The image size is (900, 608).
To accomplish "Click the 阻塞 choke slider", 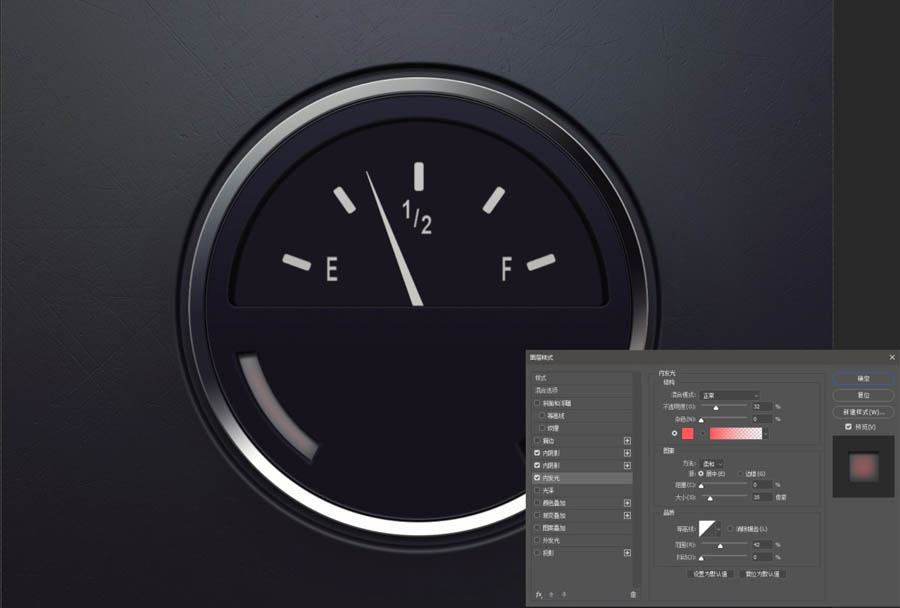I will [x=724, y=486].
